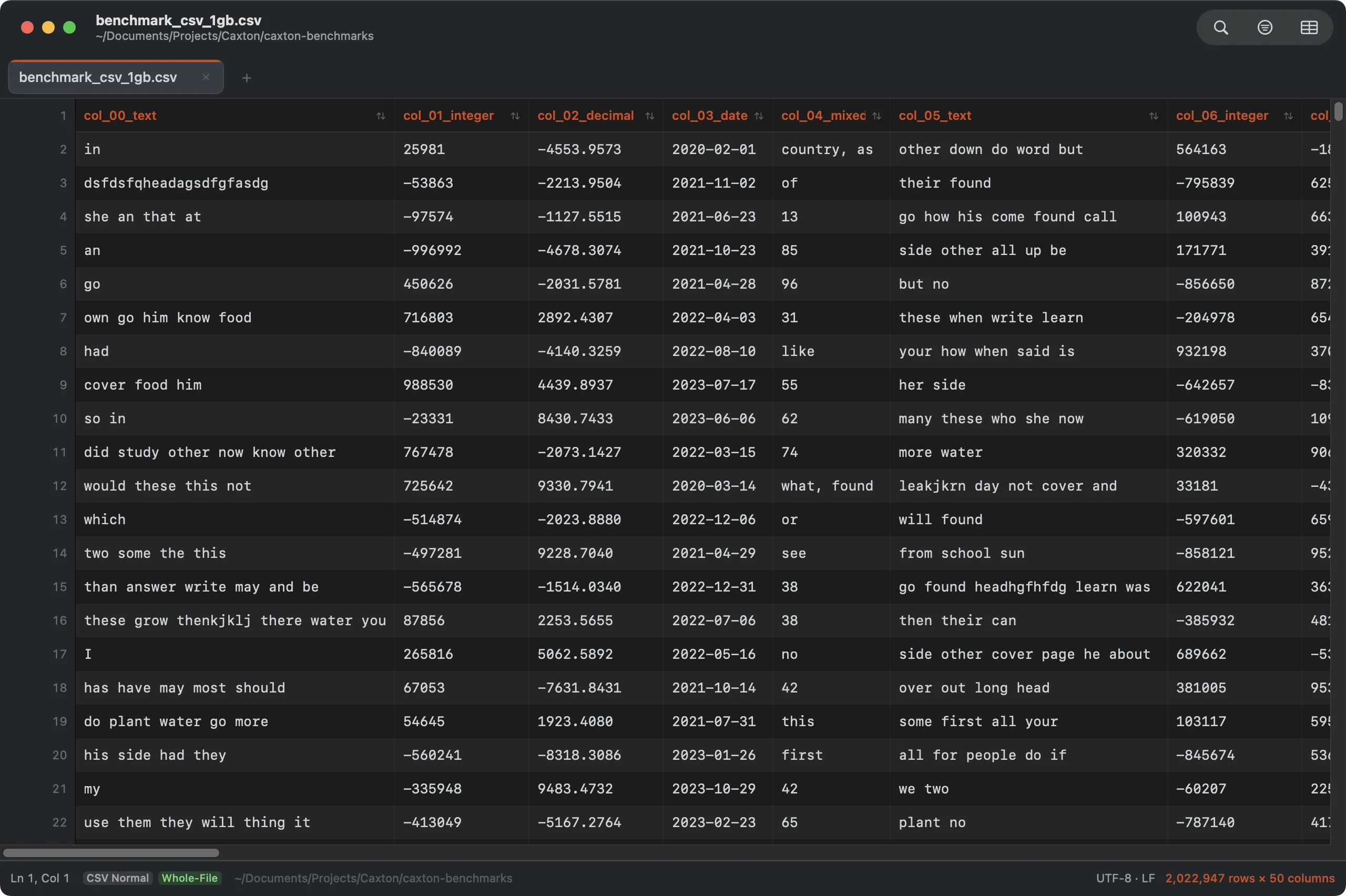Image resolution: width=1346 pixels, height=896 pixels.
Task: Select cell 'these grow thenkjklj there water you'
Action: 235,620
